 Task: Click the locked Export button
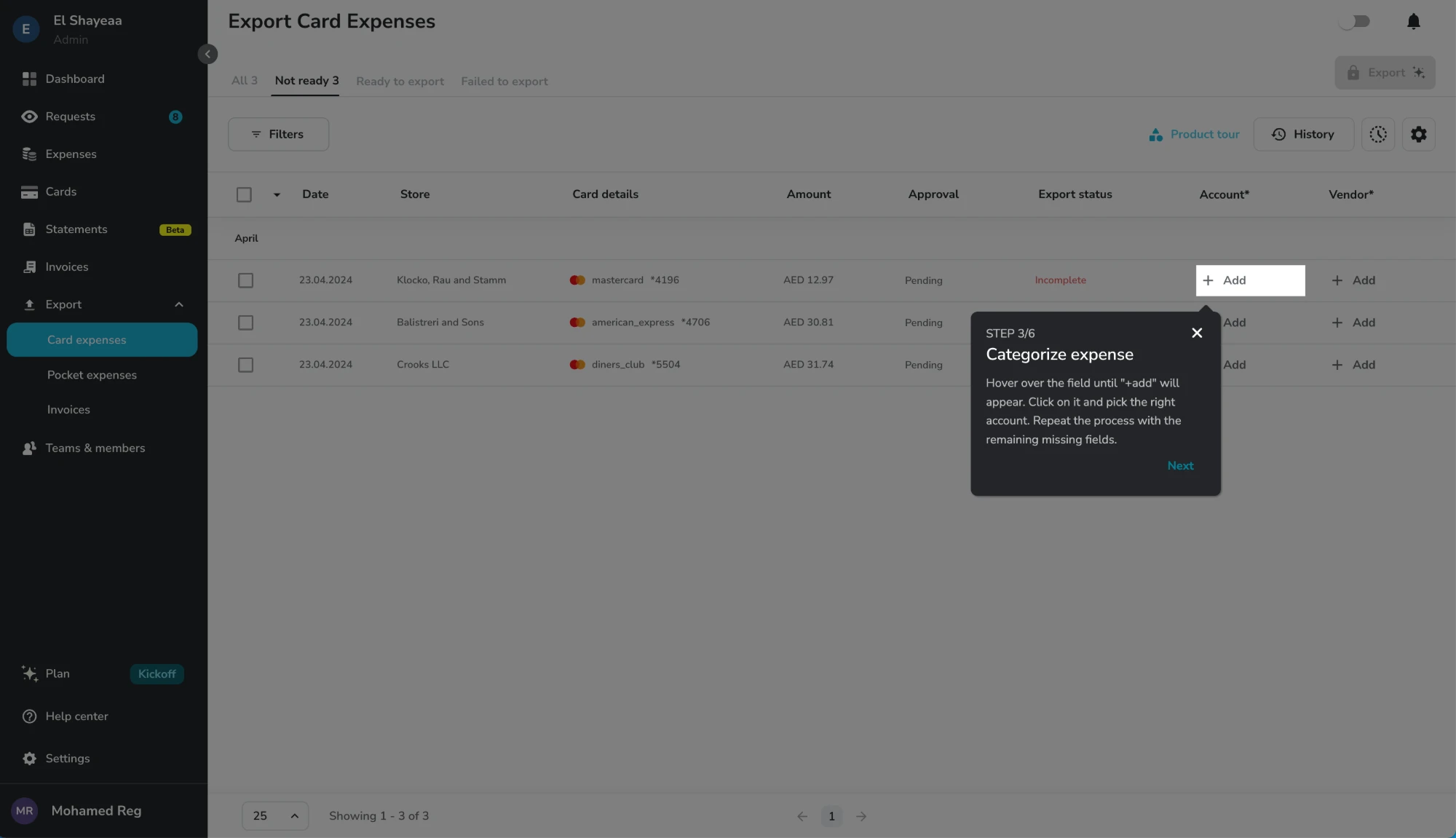(x=1385, y=73)
